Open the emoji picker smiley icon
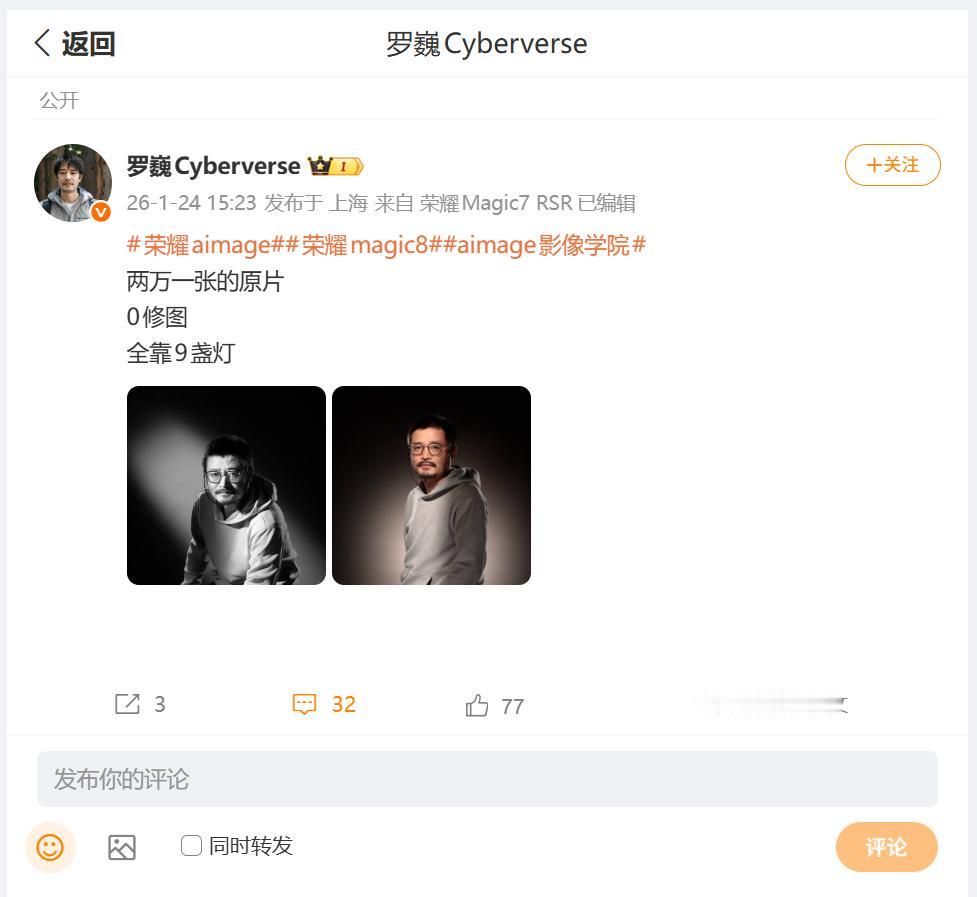 tap(50, 847)
